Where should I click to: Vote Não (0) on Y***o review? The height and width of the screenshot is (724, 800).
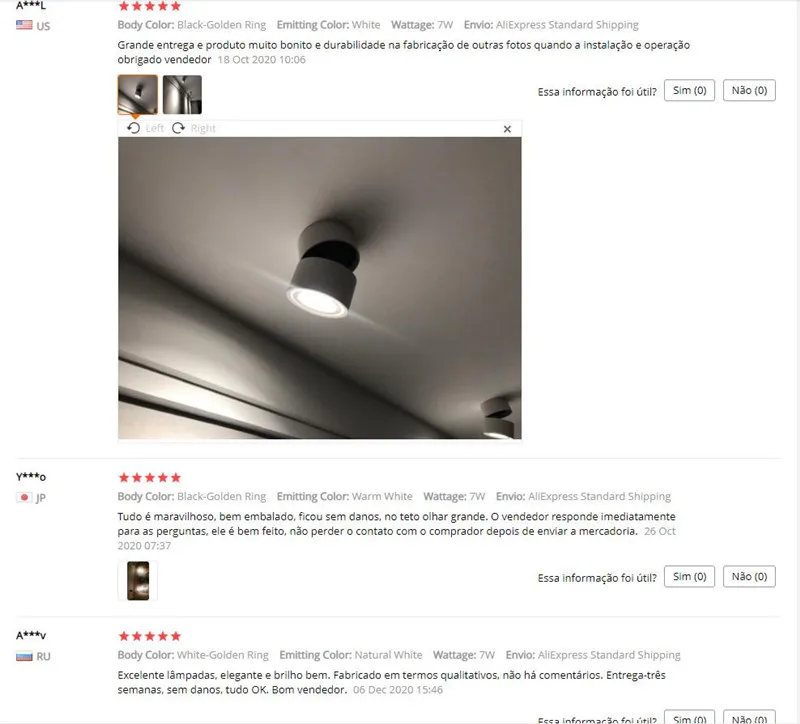click(749, 577)
